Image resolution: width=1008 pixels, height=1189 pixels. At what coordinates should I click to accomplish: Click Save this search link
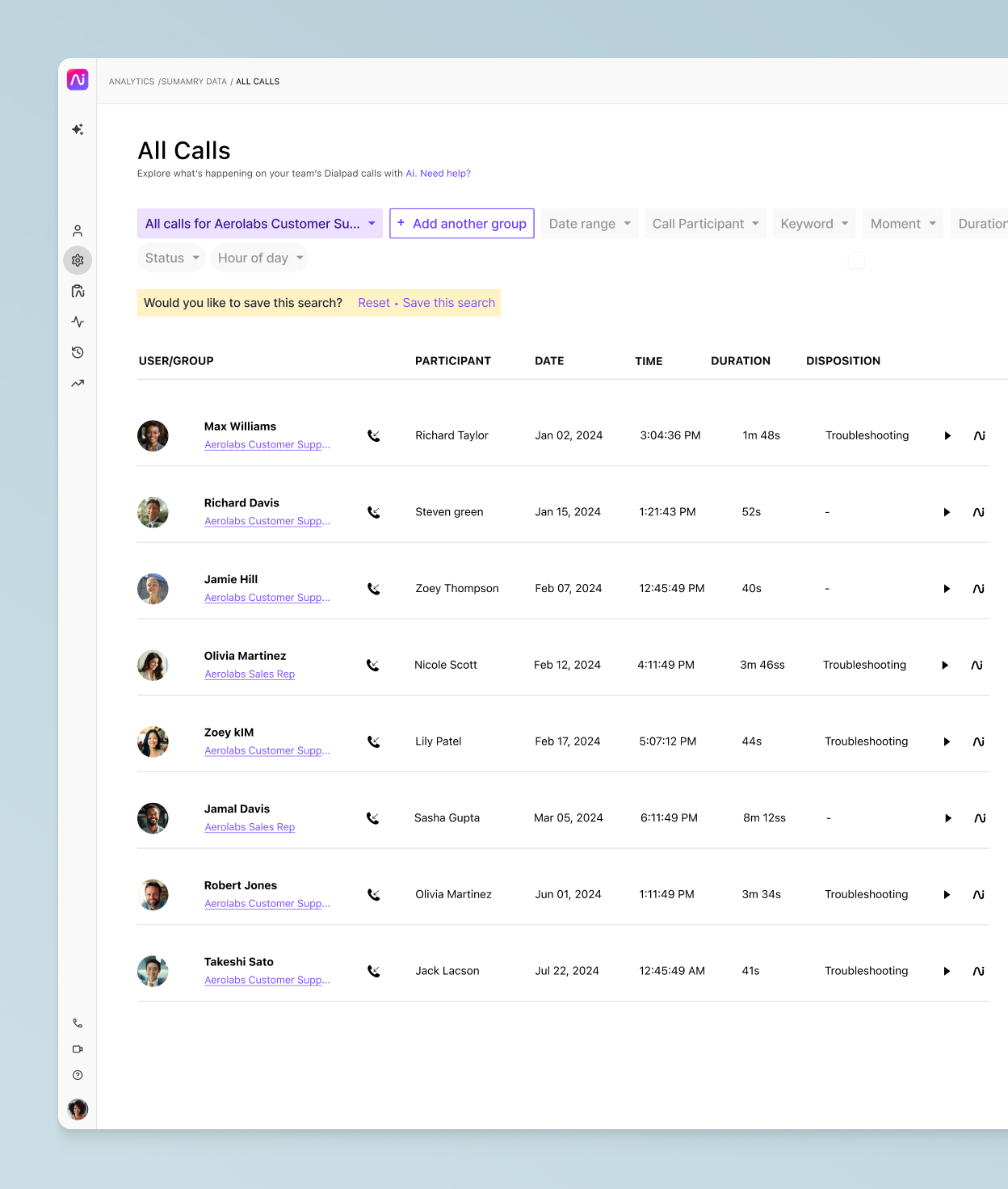pyautogui.click(x=449, y=303)
